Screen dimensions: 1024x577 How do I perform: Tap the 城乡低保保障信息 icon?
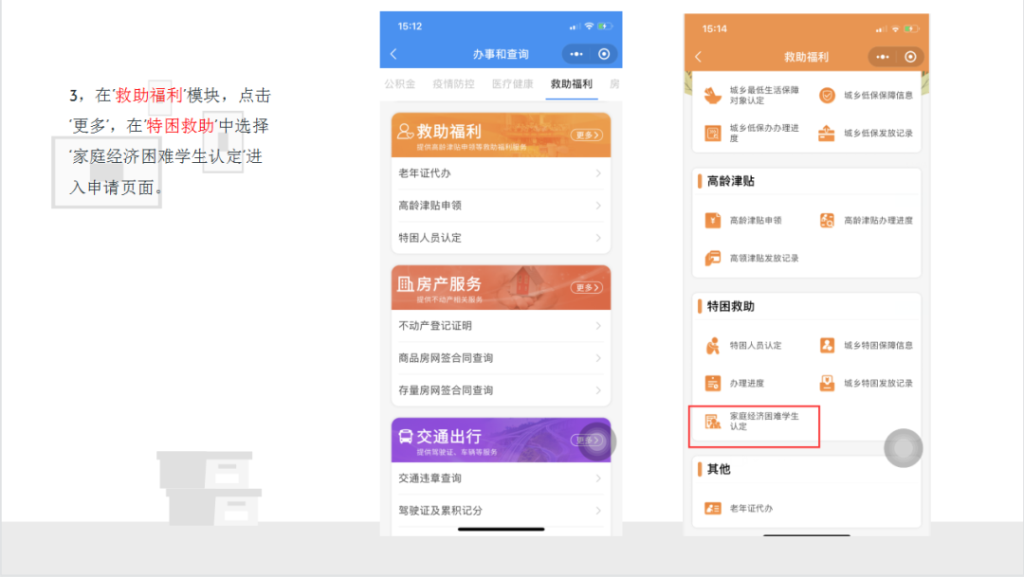pyautogui.click(x=827, y=96)
